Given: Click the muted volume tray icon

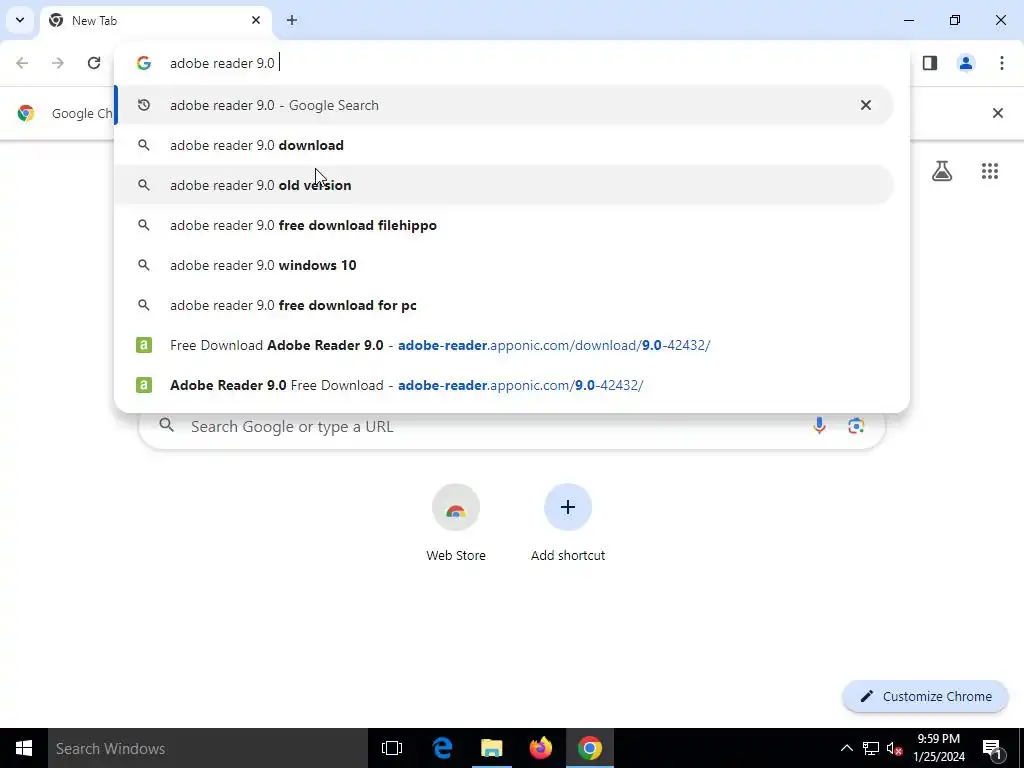Looking at the screenshot, I should click(895, 748).
